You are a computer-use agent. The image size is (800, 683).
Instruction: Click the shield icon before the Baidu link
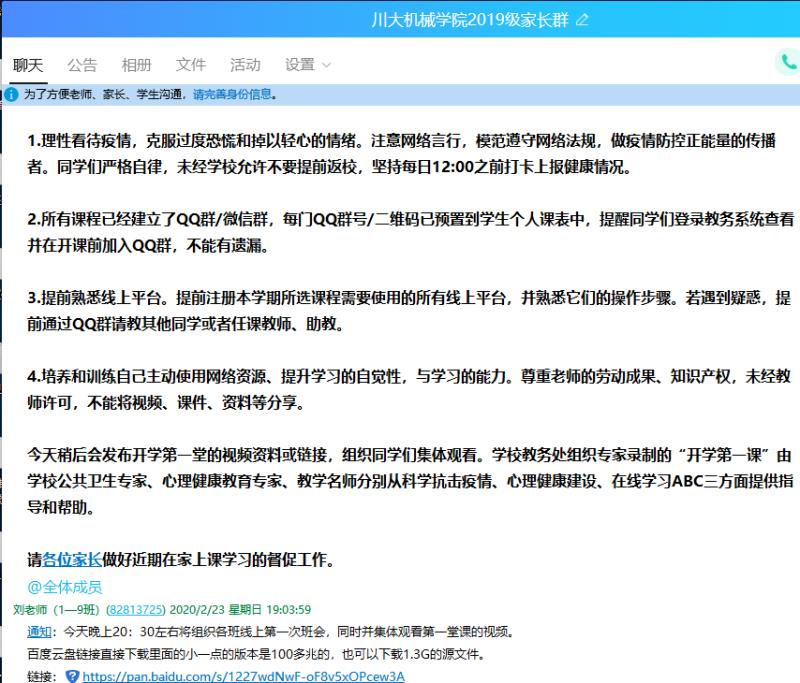71,676
